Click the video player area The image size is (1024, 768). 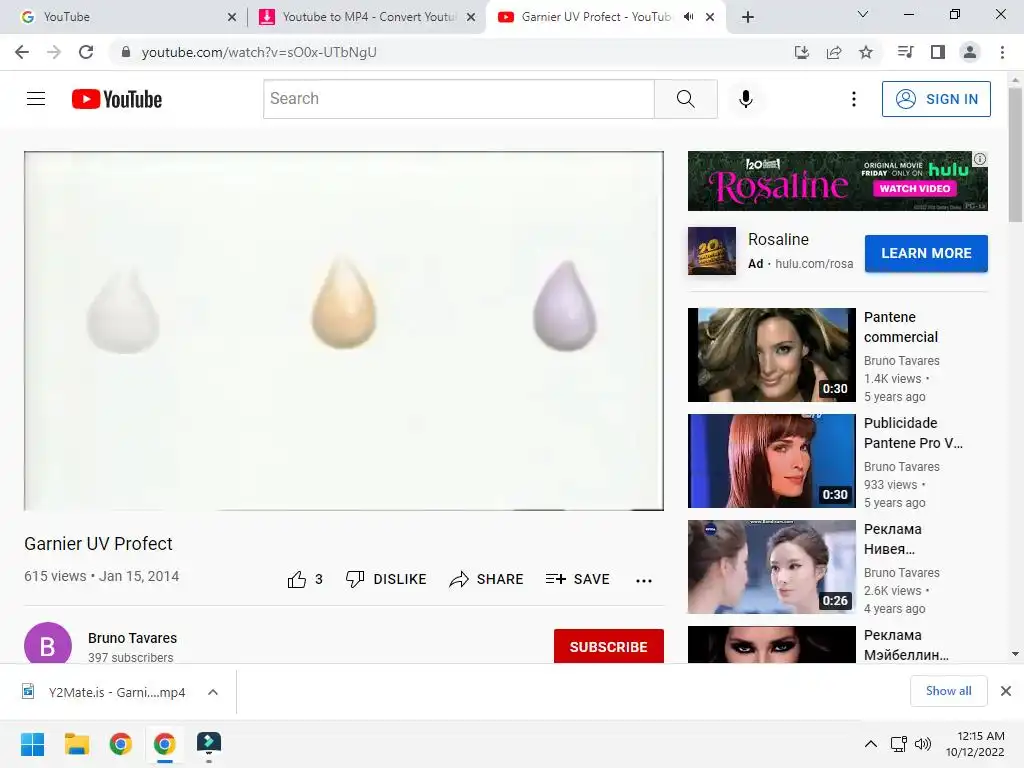[x=344, y=330]
